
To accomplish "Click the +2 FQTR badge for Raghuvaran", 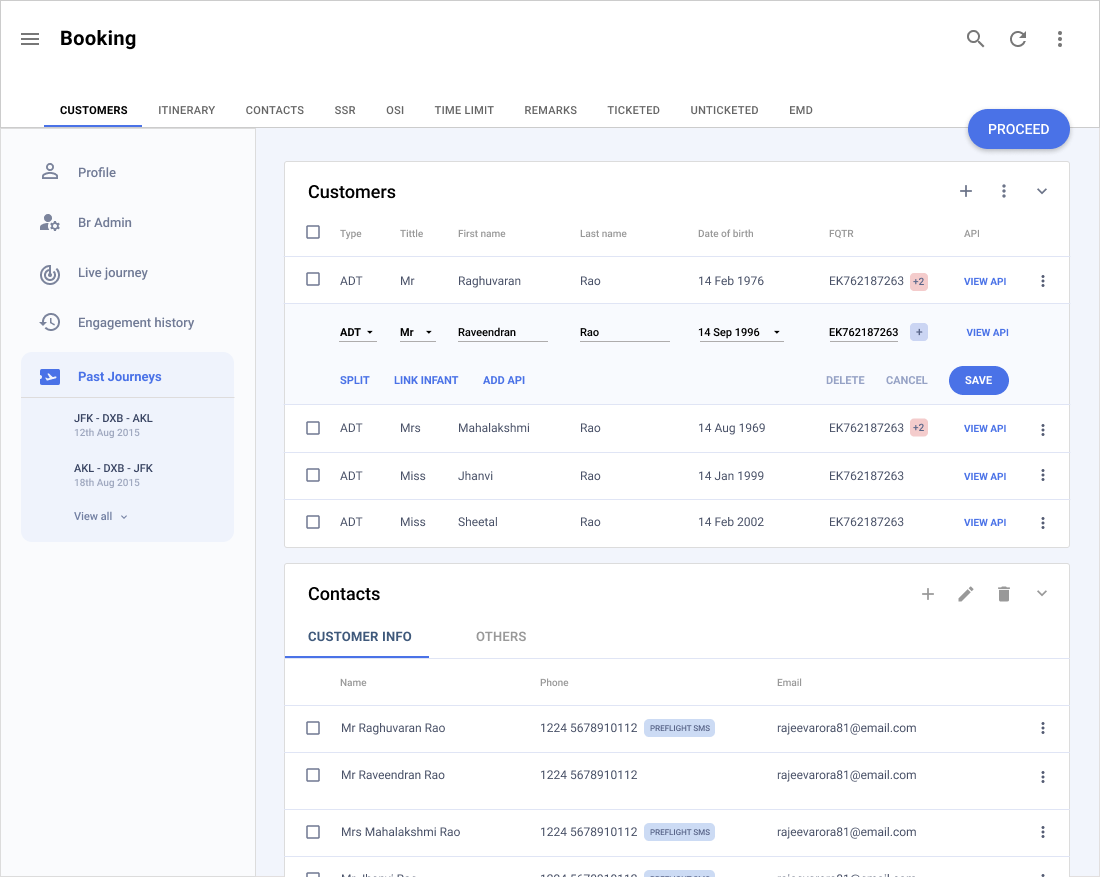I will click(919, 281).
